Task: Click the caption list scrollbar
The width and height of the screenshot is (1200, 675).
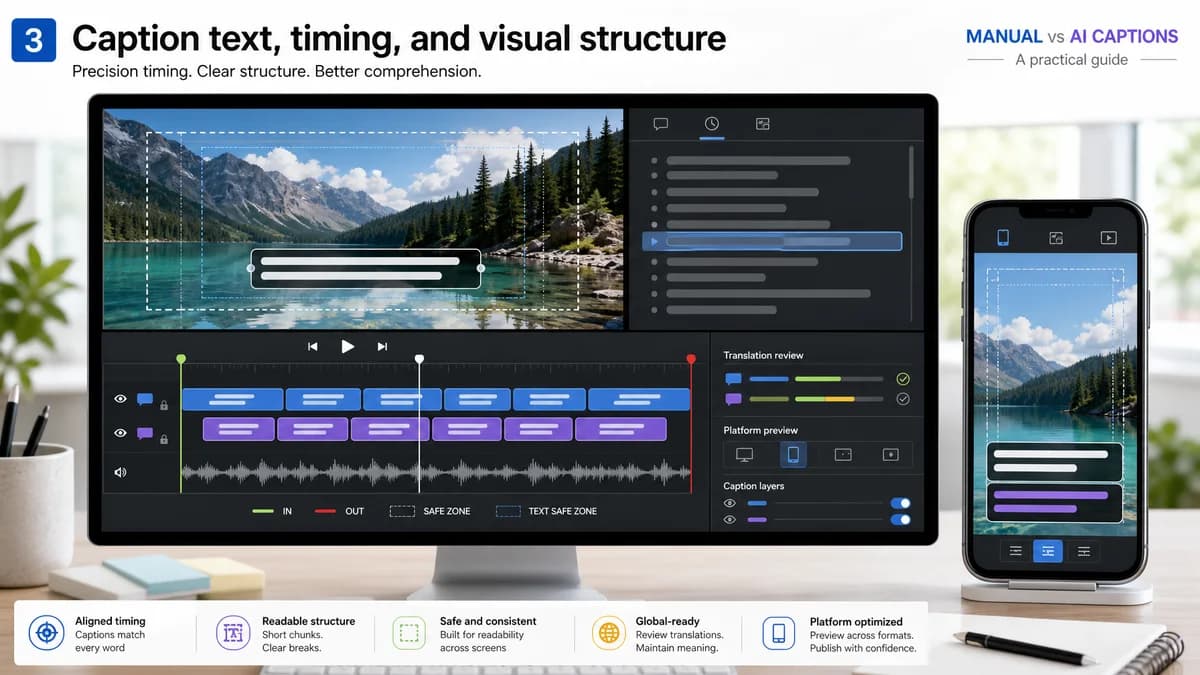Action: click(x=911, y=172)
